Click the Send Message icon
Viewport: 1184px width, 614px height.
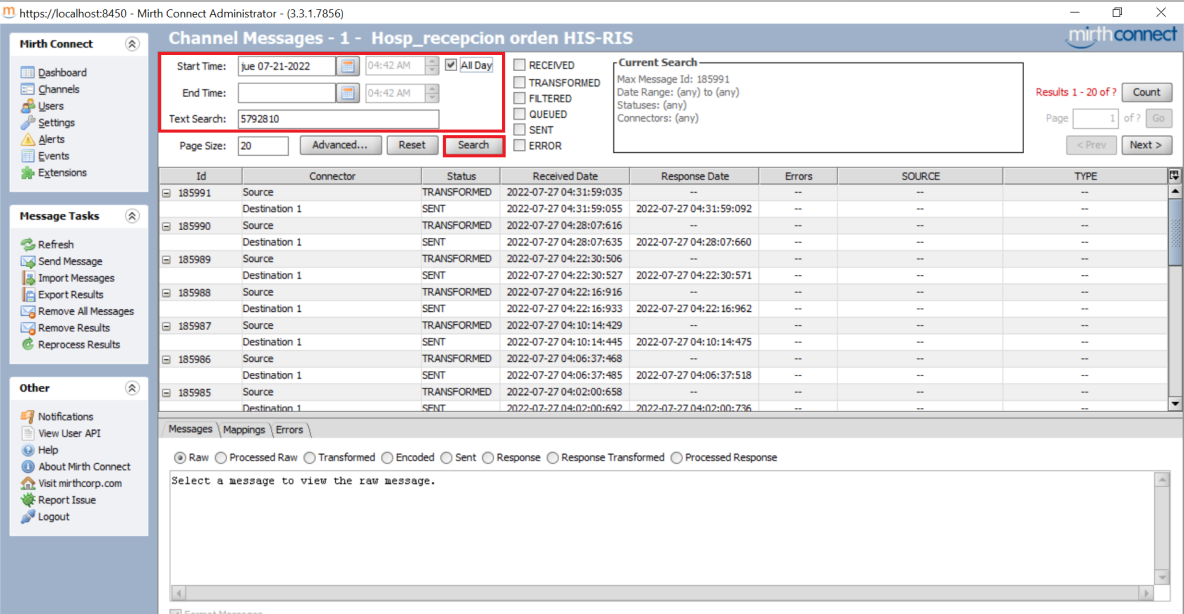(28, 261)
